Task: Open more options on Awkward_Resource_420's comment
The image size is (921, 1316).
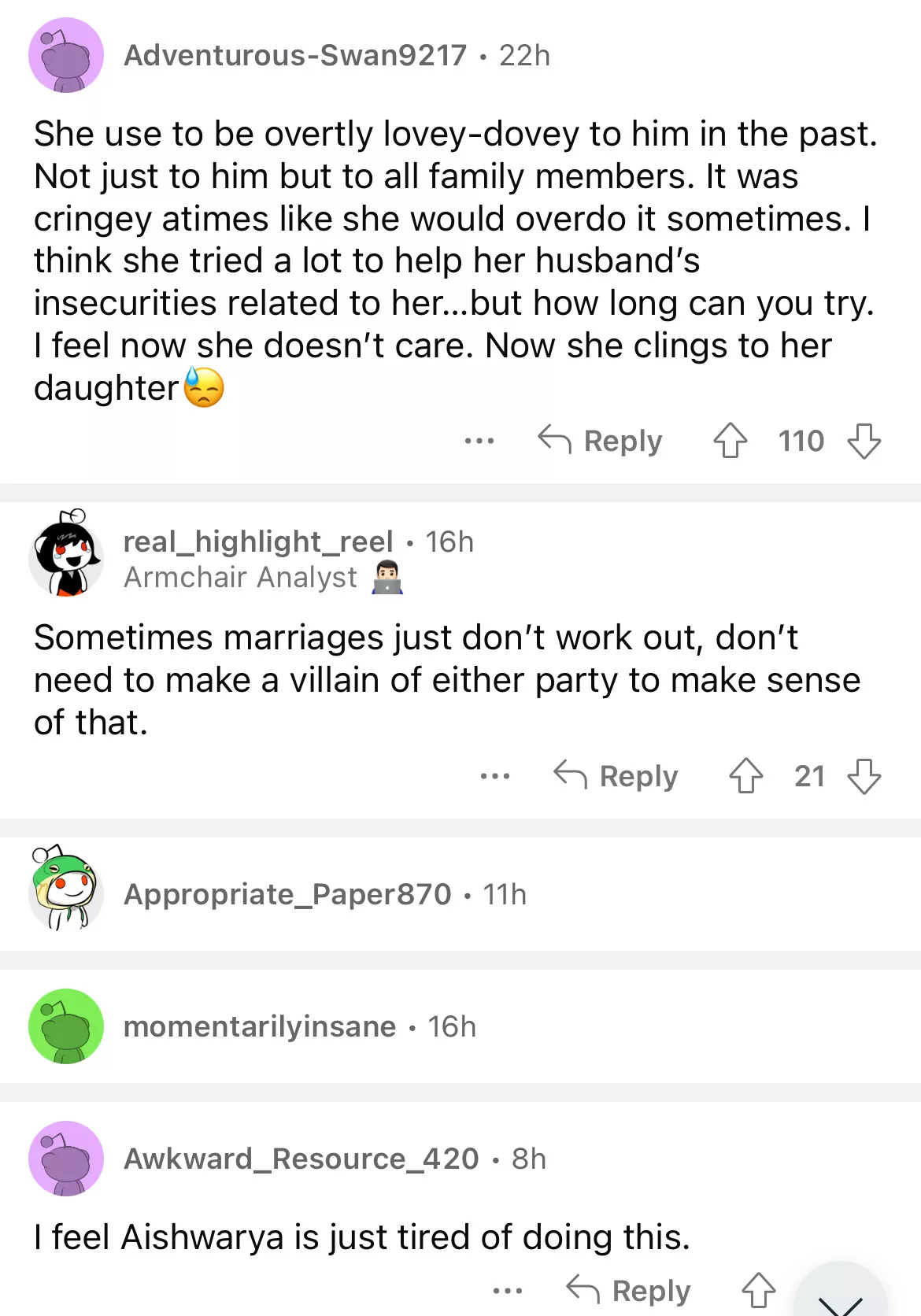Action: [x=508, y=1291]
